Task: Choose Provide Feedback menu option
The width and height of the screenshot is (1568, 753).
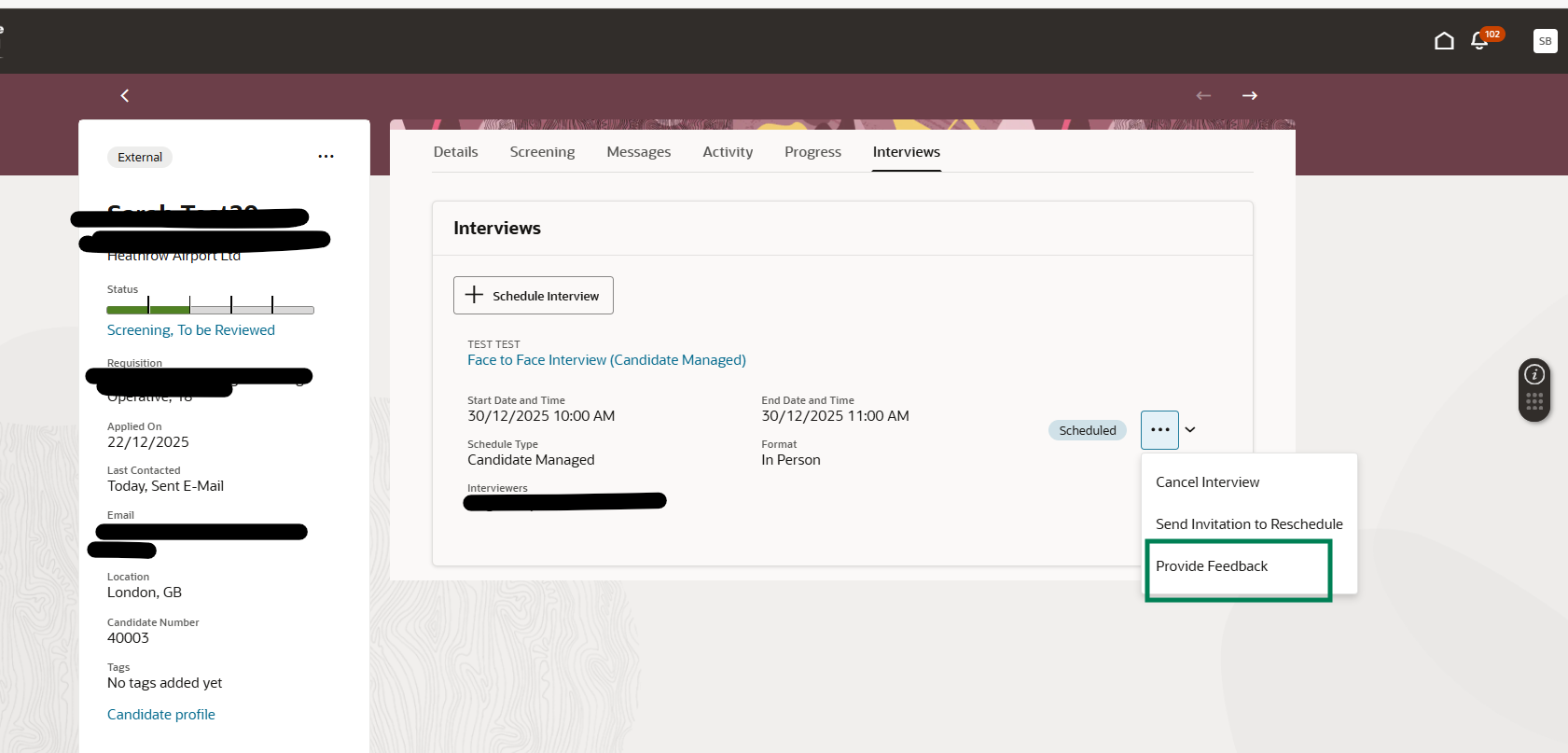Action: [1212, 566]
